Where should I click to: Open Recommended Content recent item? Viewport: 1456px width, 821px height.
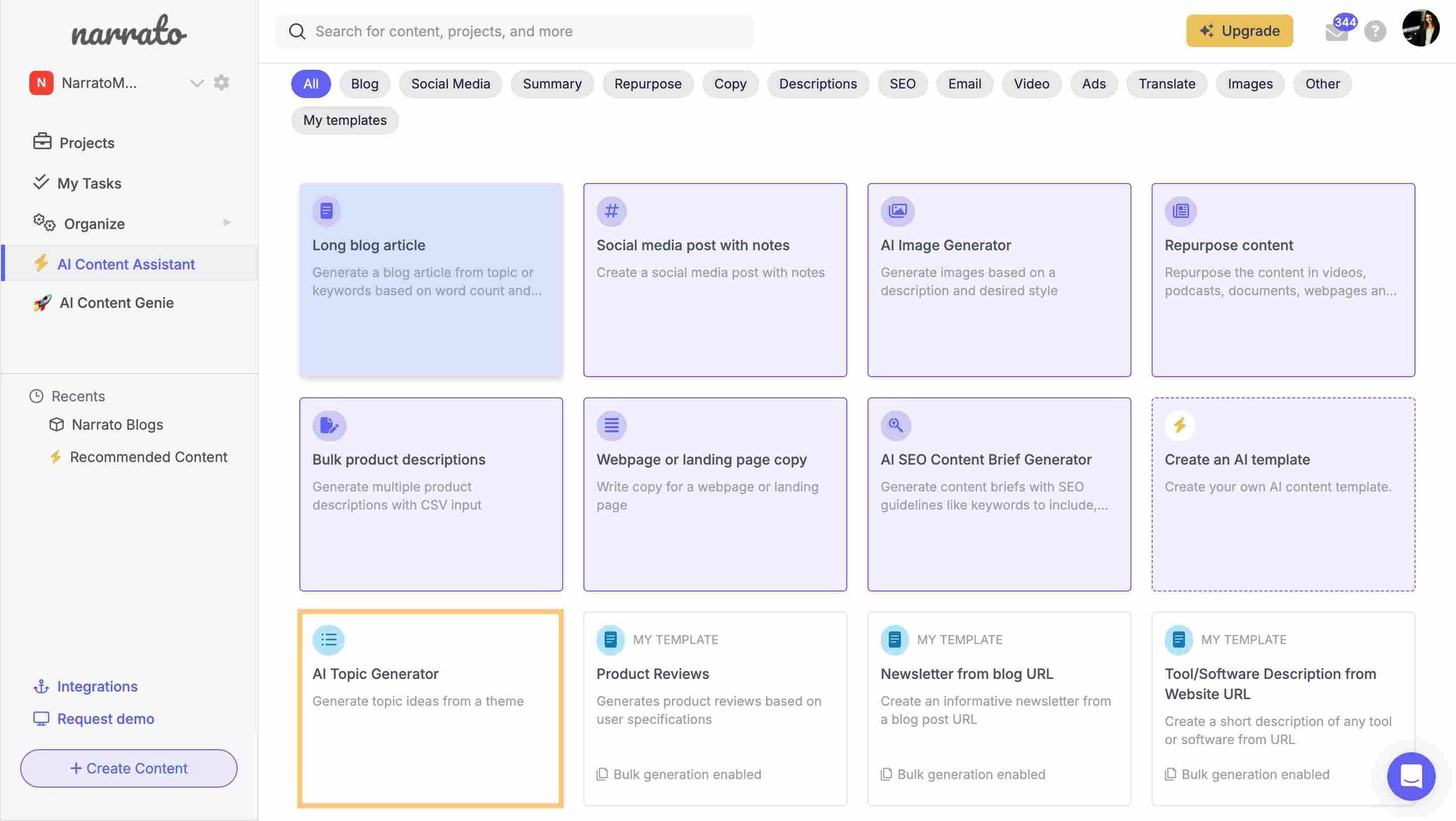[148, 457]
